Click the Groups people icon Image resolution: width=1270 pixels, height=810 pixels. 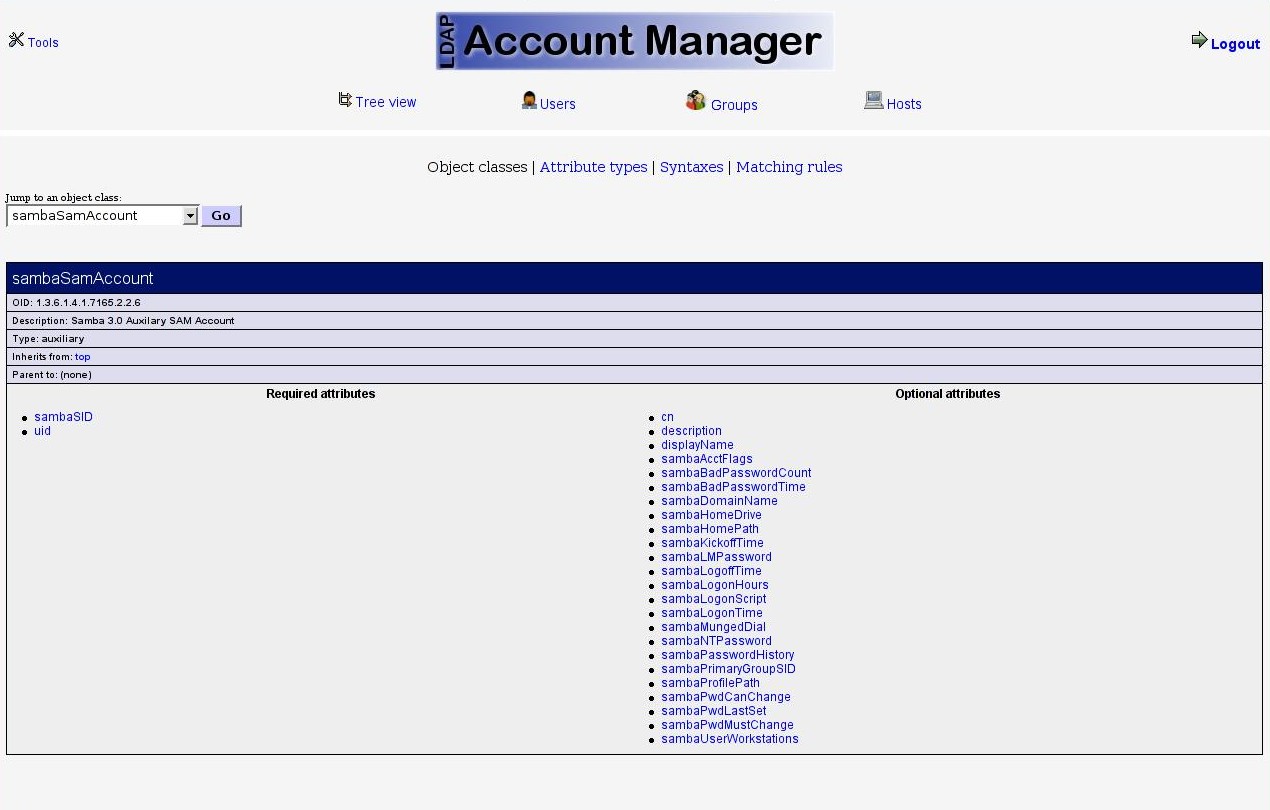pyautogui.click(x=696, y=100)
